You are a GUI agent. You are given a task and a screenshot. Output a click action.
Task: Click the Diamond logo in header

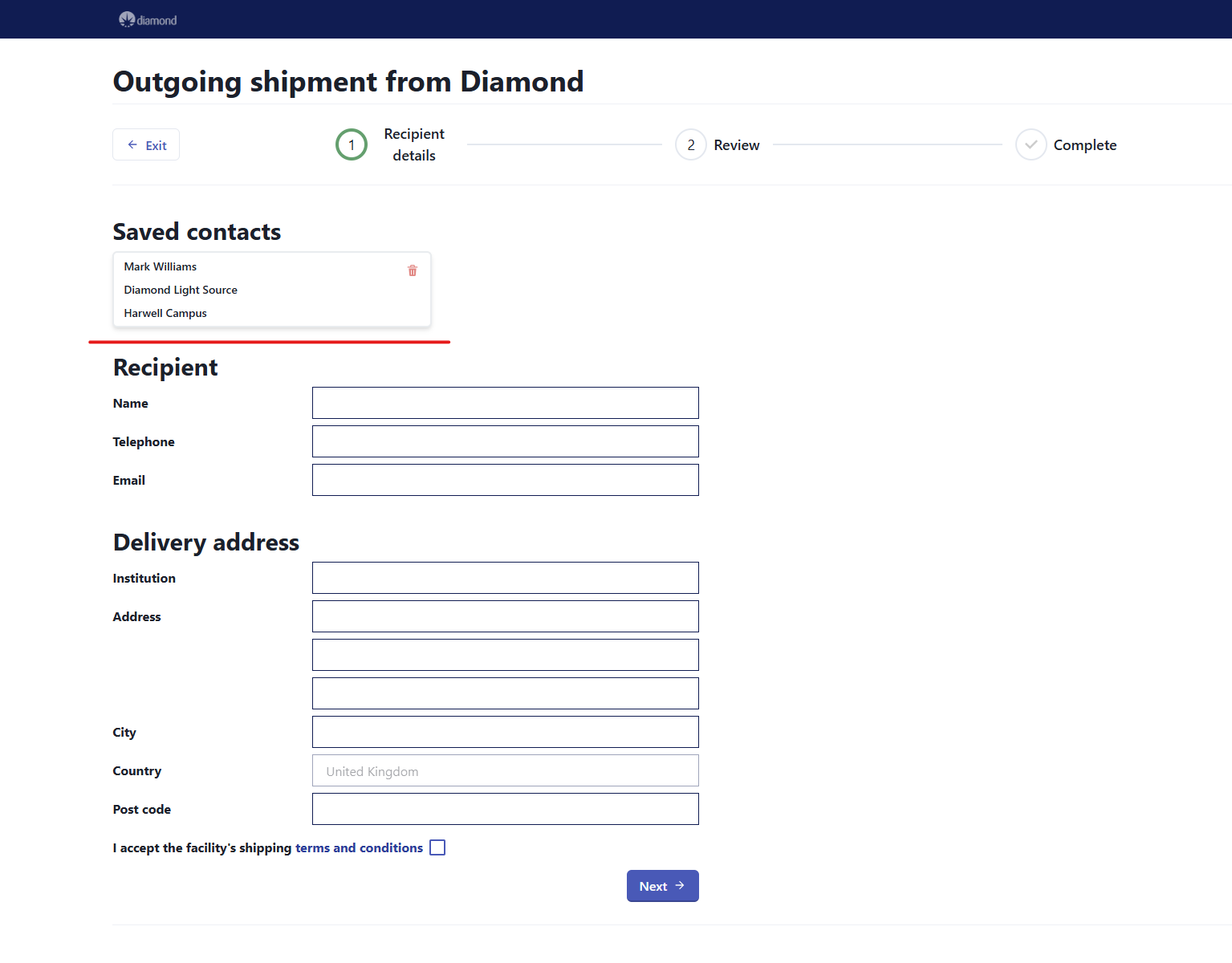(148, 20)
